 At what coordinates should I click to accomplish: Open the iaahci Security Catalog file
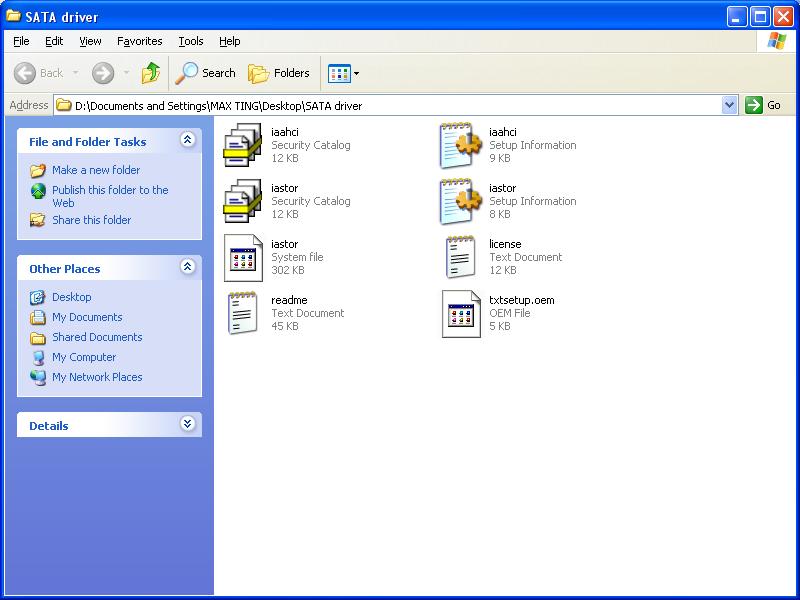pos(243,145)
